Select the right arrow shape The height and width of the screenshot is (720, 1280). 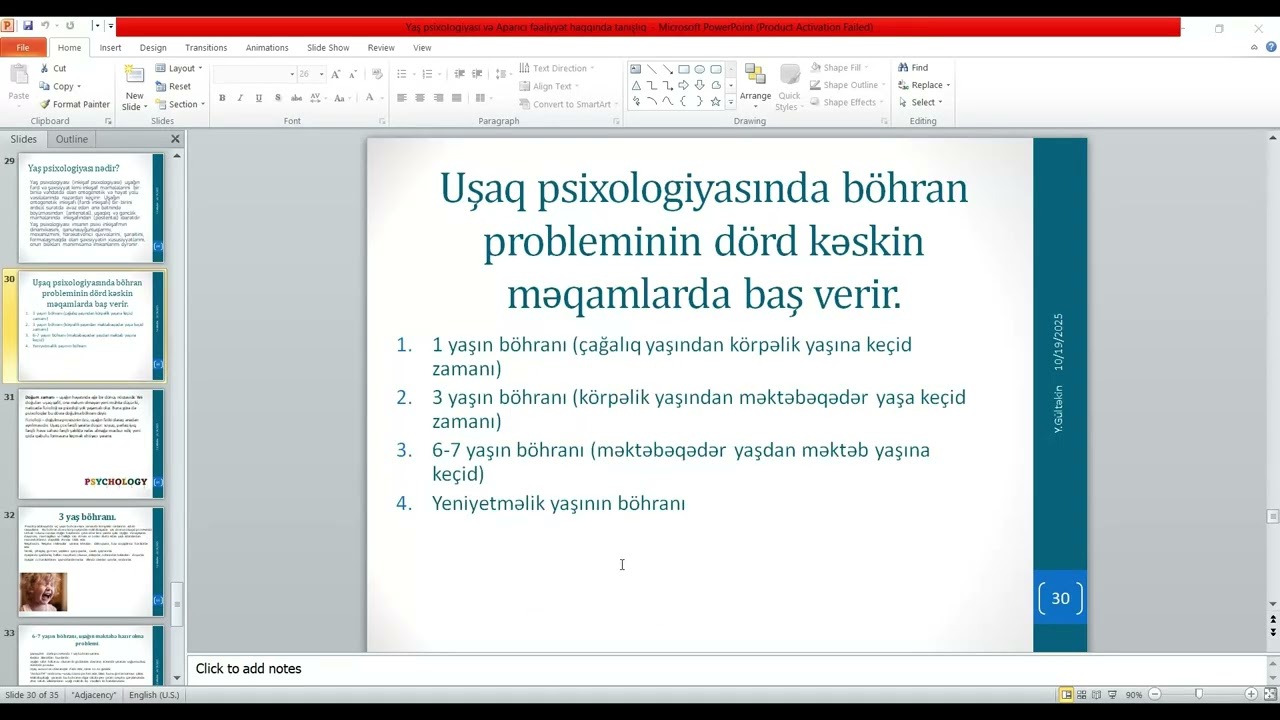(x=684, y=85)
